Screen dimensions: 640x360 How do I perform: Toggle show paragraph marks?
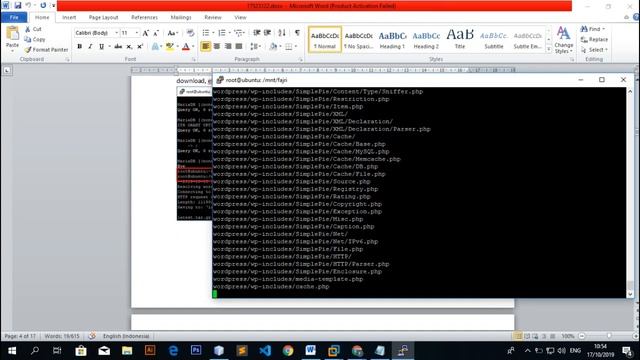(x=297, y=33)
